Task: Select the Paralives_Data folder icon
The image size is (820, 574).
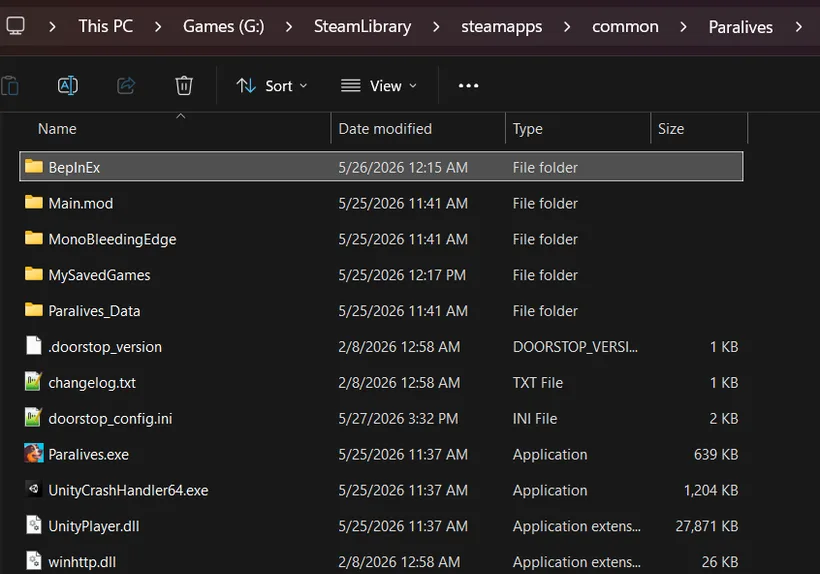Action: [x=34, y=310]
